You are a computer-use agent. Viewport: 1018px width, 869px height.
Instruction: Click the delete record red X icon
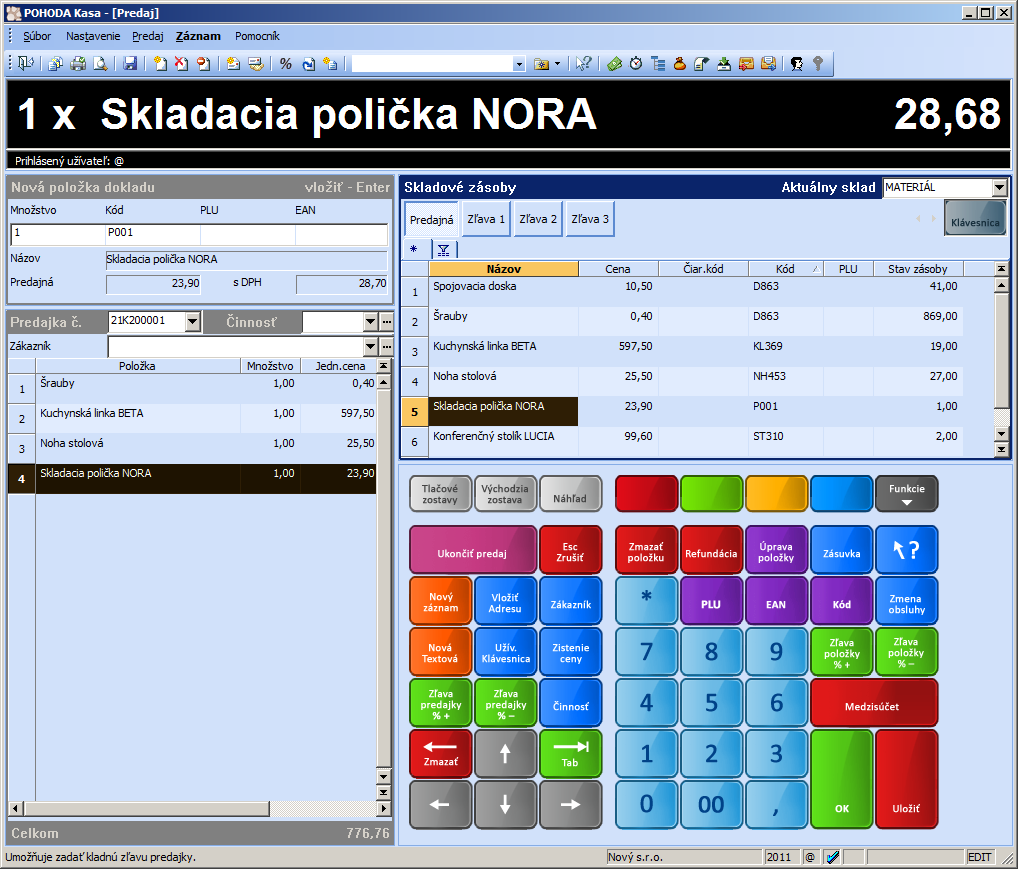182,63
